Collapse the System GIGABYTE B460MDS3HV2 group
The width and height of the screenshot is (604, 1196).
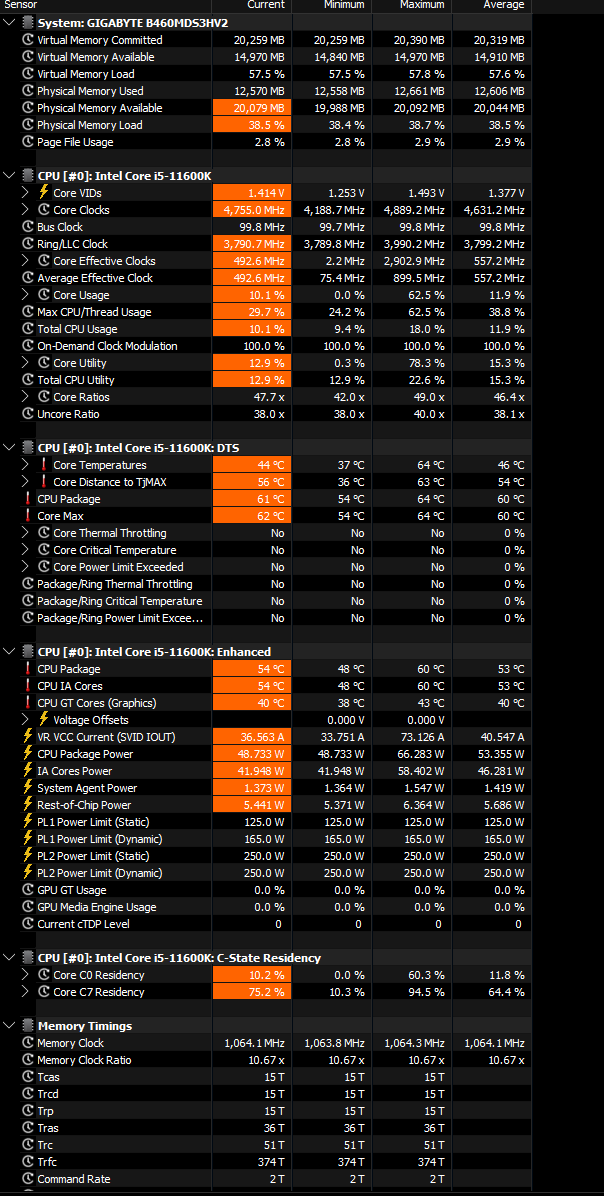coord(9,23)
